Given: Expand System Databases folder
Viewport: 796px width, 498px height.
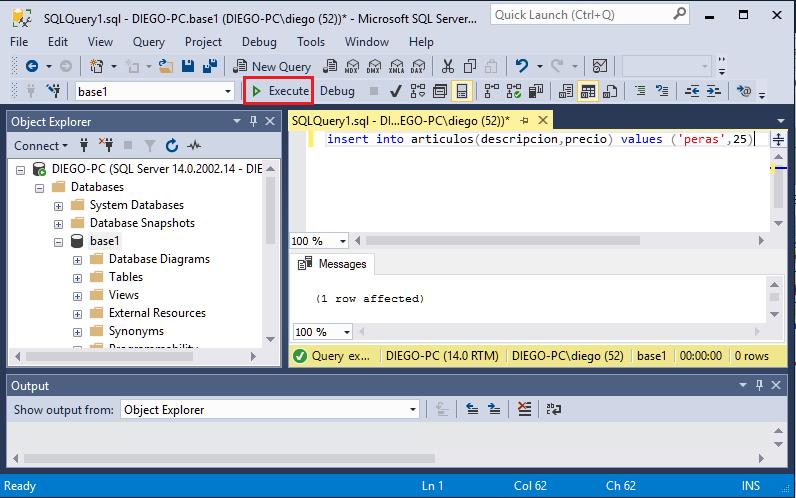Looking at the screenshot, I should (58, 206).
